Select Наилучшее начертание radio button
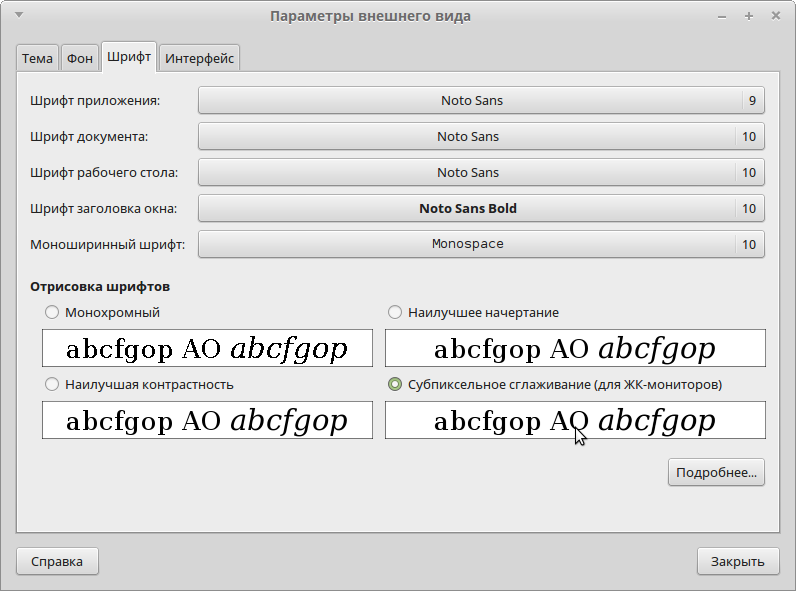 [x=395, y=312]
